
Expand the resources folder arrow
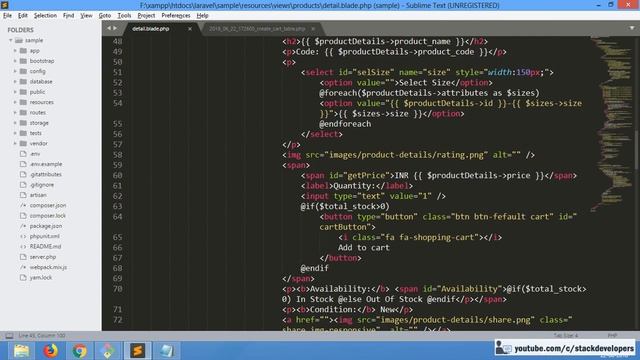15,102
